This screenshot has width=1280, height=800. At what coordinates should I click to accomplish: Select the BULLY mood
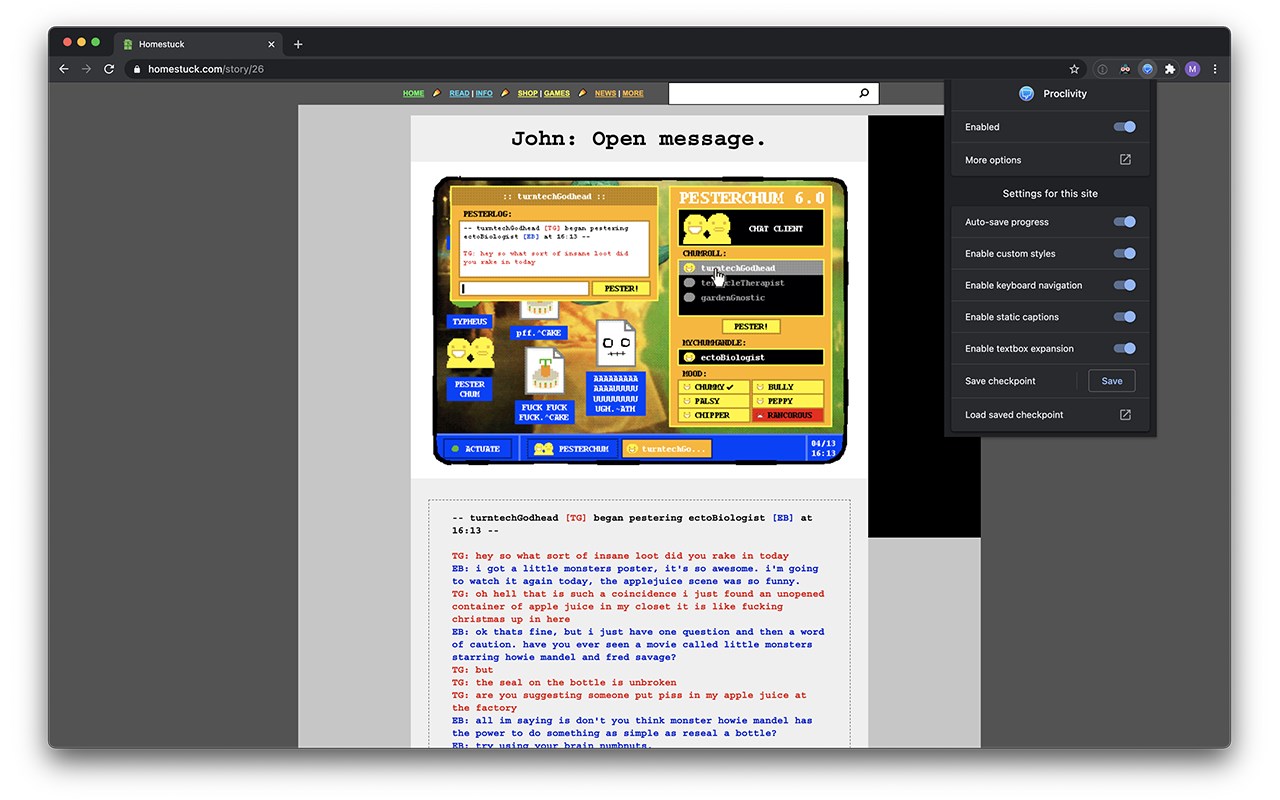[x=788, y=387]
